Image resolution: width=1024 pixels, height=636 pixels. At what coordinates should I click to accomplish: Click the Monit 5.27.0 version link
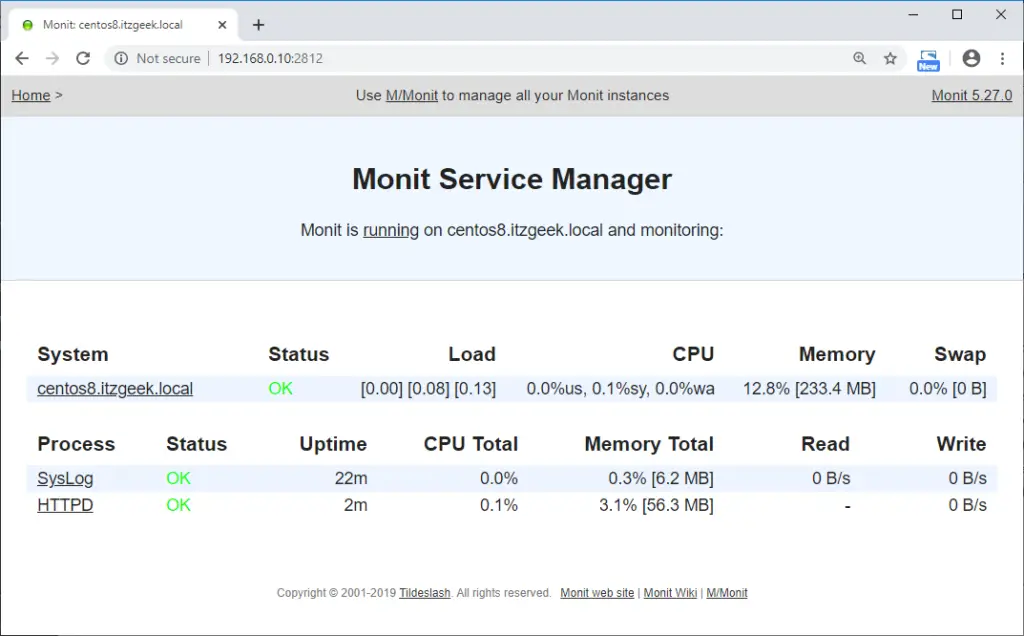point(970,95)
